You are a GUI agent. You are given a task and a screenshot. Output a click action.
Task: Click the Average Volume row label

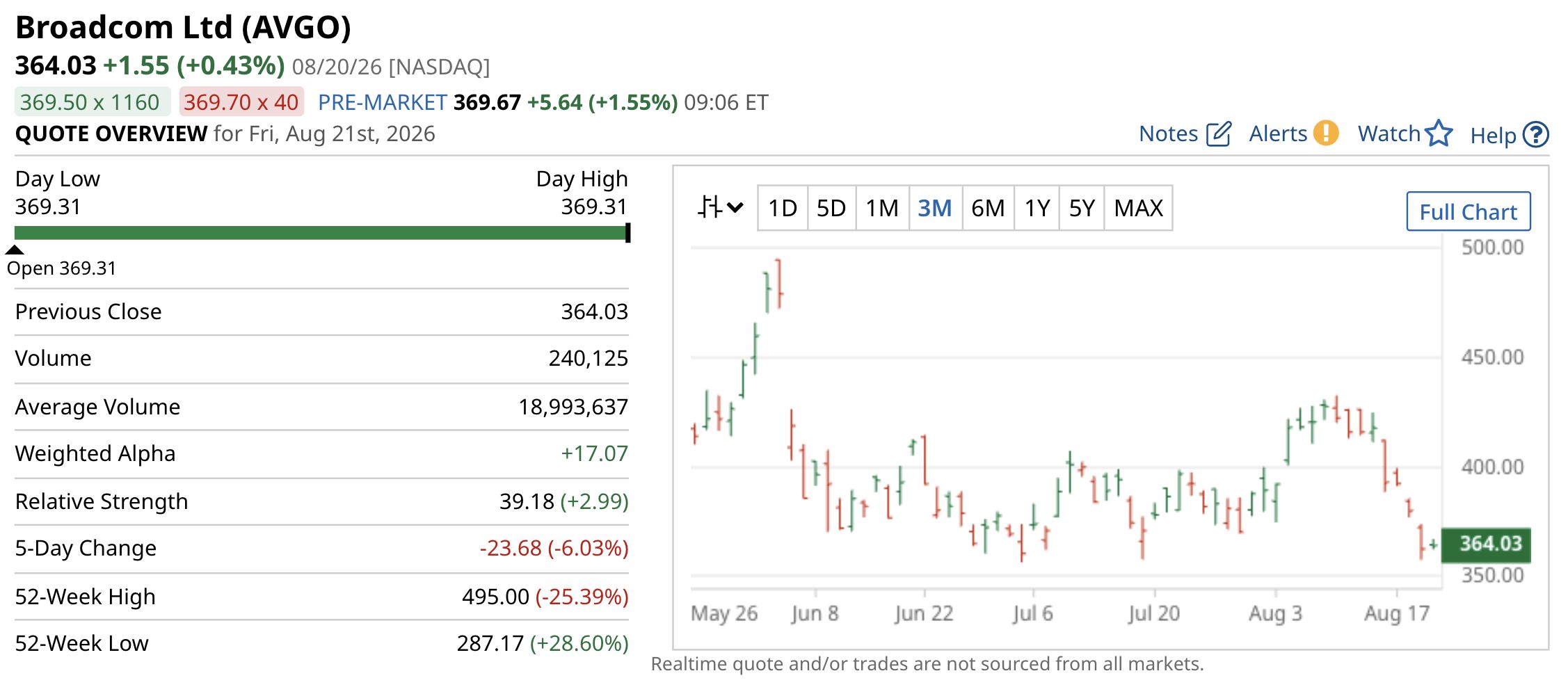(97, 407)
